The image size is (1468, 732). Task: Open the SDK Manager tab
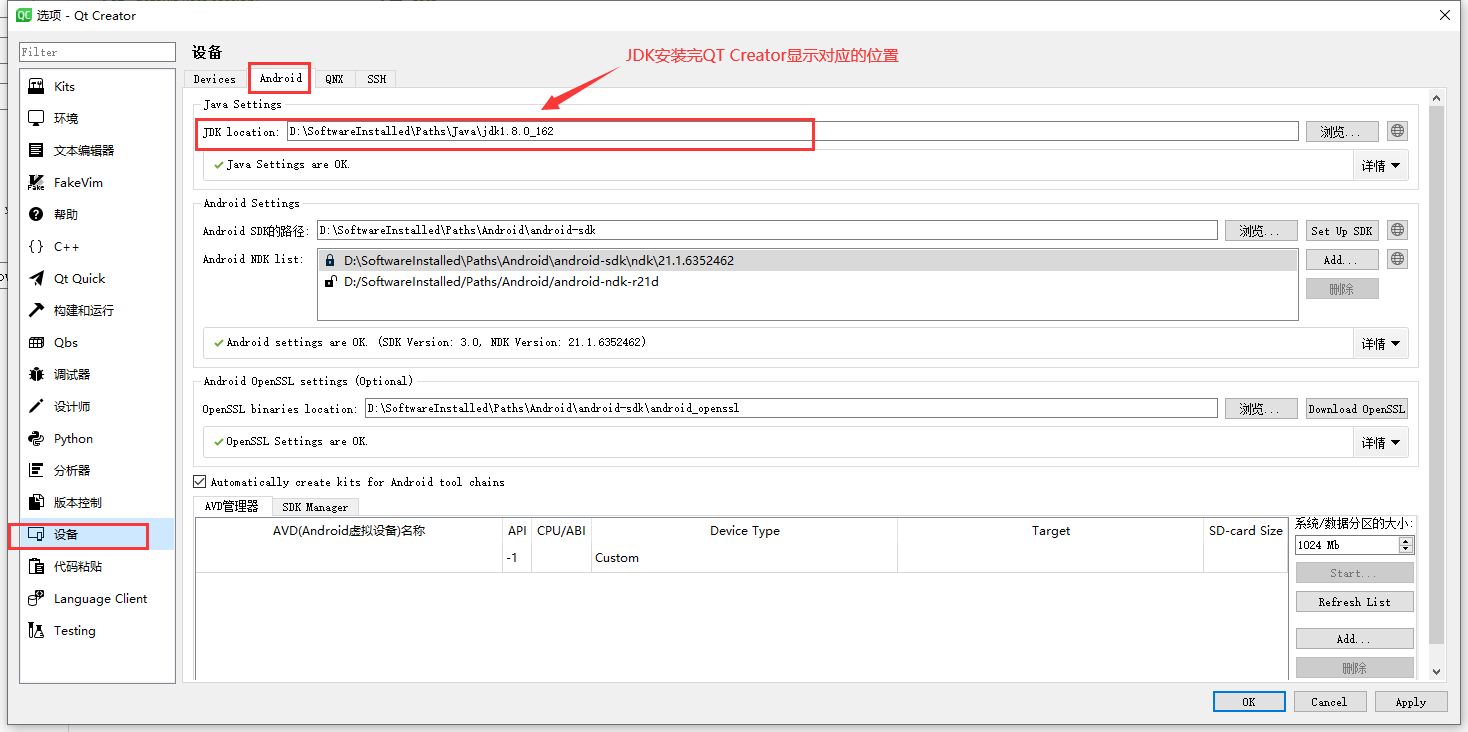pos(315,507)
